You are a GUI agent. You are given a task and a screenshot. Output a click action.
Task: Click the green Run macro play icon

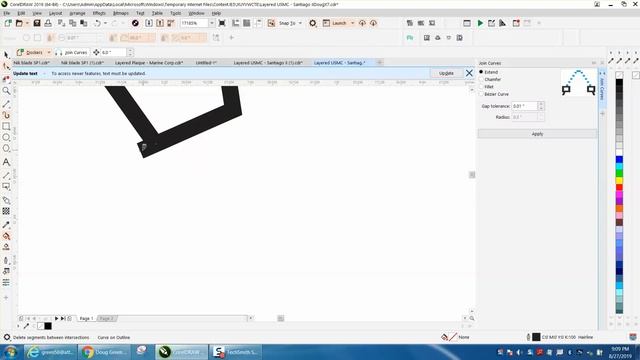pyautogui.click(x=480, y=23)
